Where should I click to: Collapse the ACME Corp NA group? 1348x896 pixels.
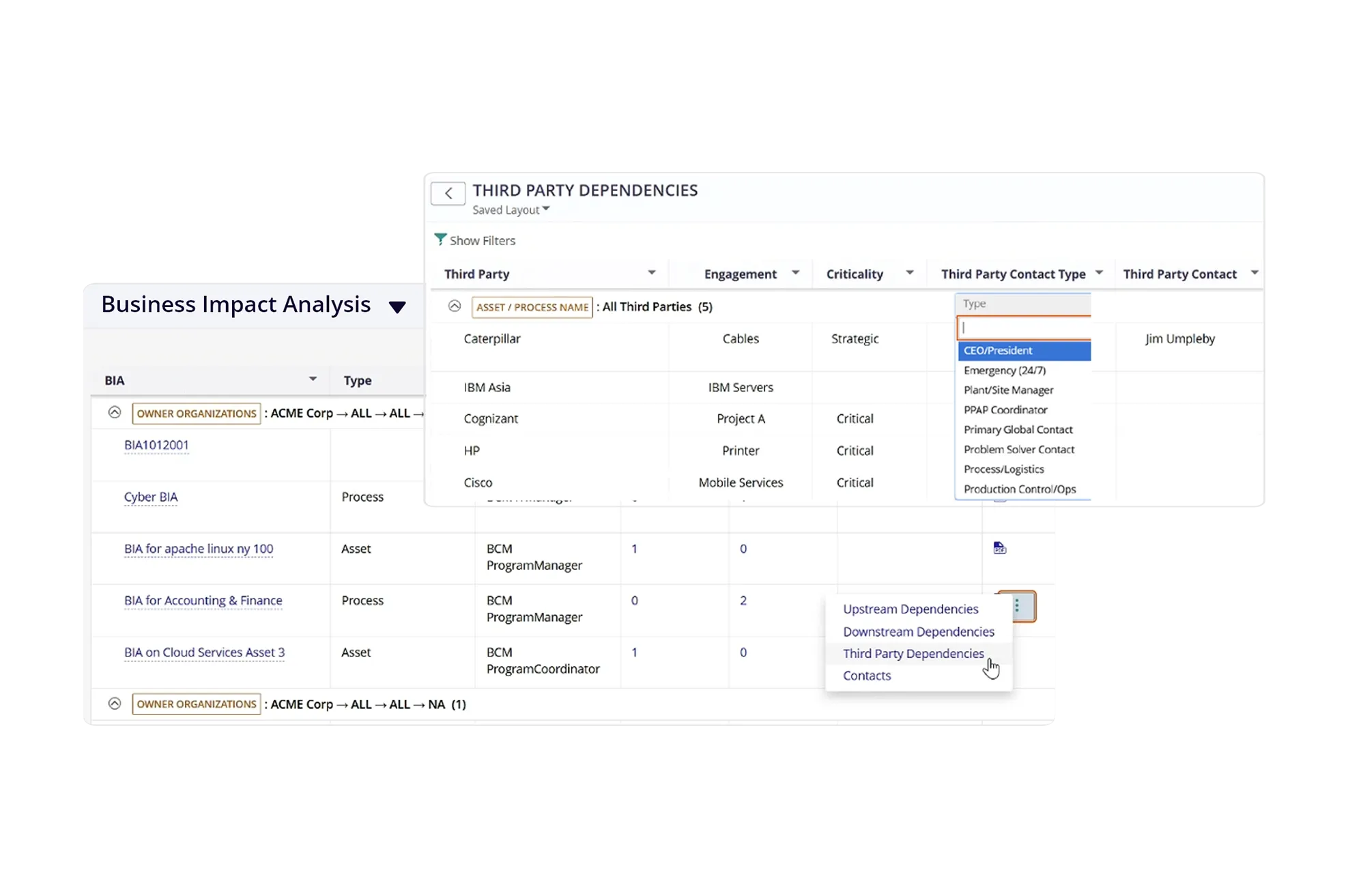(x=115, y=704)
